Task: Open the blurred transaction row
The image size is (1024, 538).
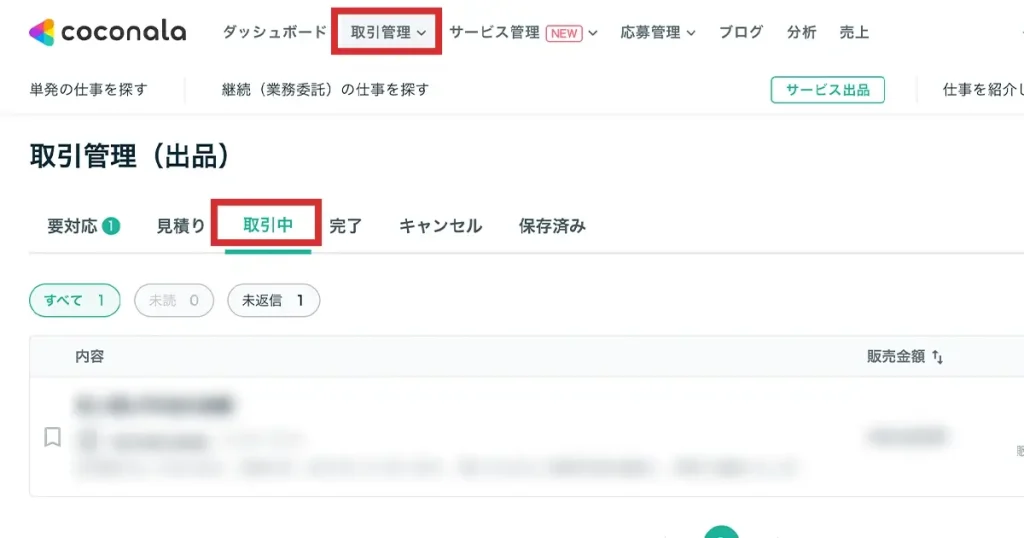Action: coord(526,436)
